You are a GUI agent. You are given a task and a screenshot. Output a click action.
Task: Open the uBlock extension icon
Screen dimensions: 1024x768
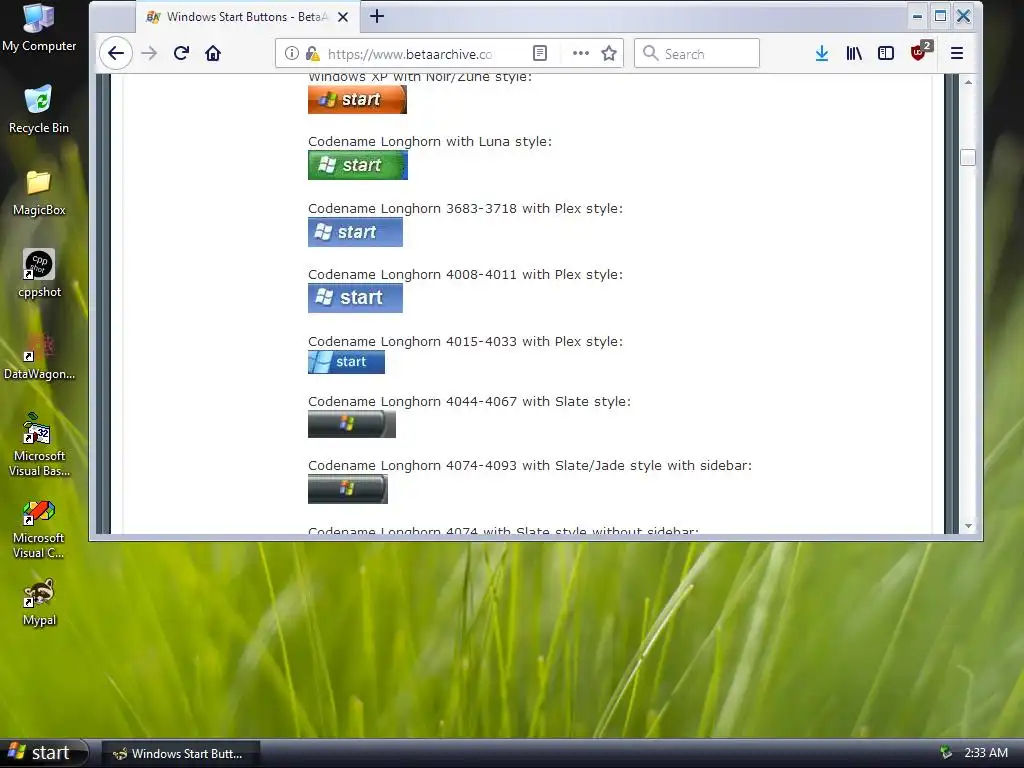coord(920,52)
